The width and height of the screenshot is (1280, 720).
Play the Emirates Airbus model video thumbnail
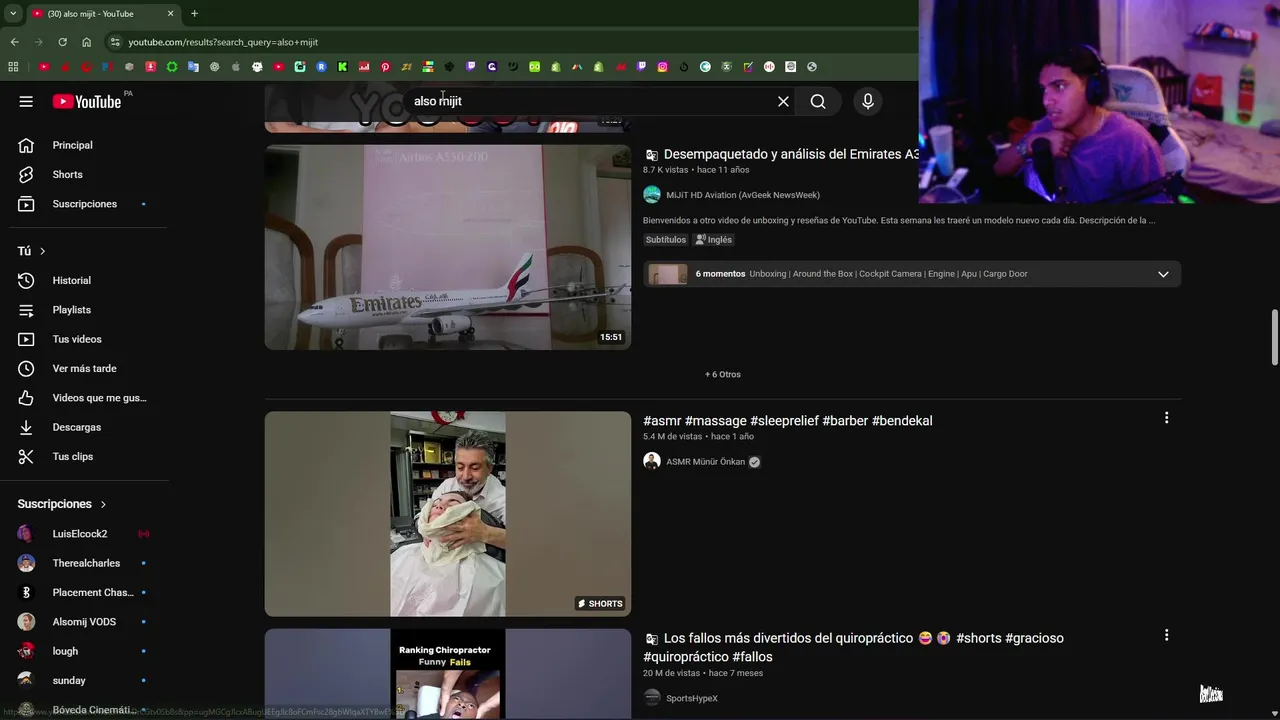pos(448,247)
